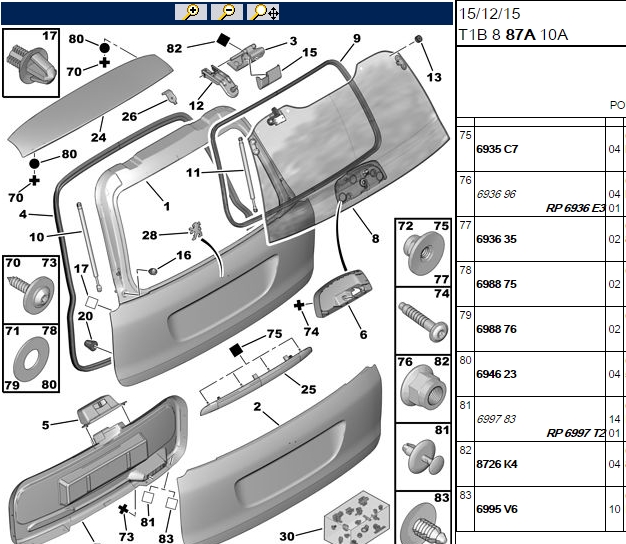The image size is (626, 544).
Task: Click the zoom out magnifier icon
Action: 227,12
